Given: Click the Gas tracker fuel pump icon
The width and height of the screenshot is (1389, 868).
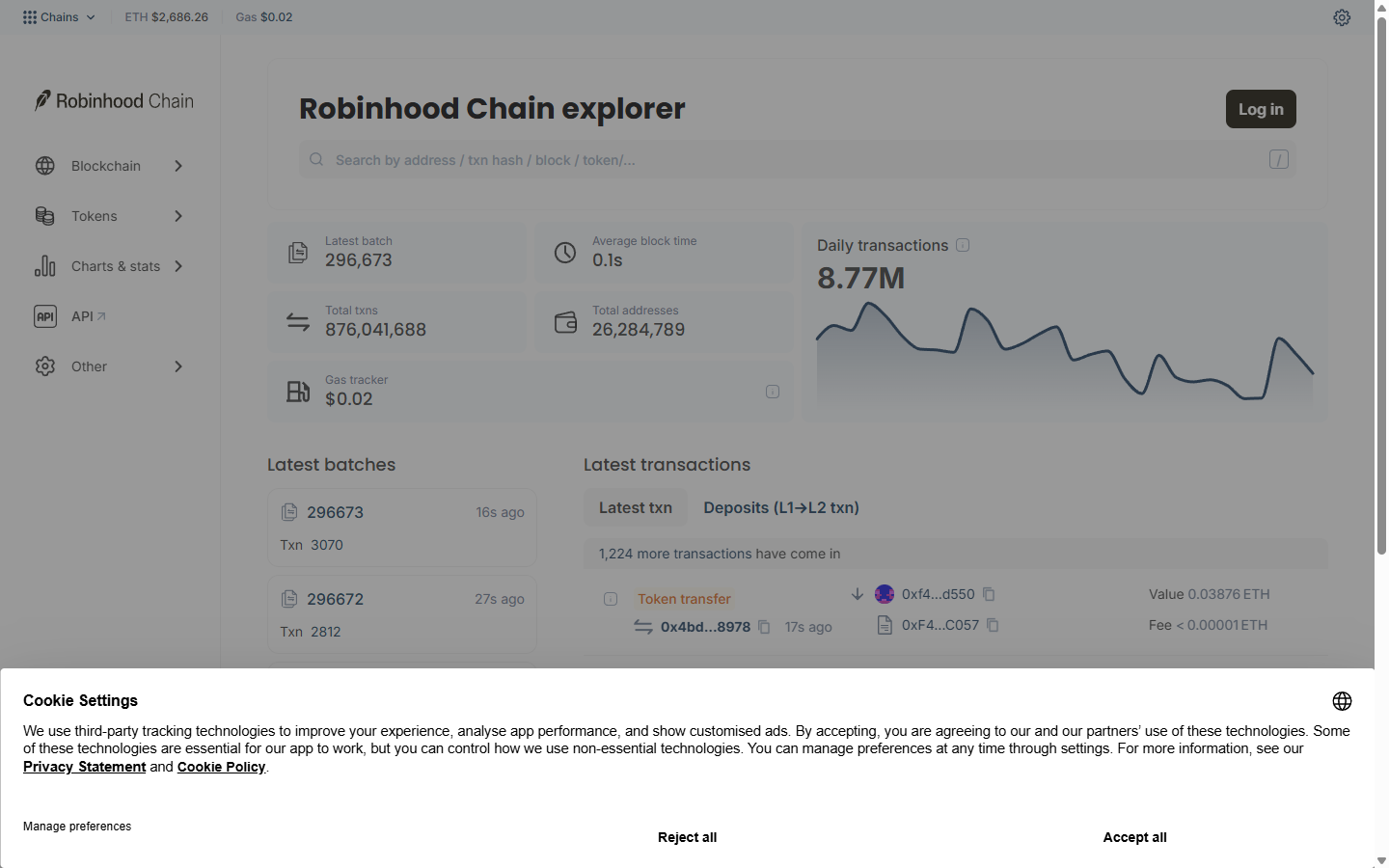Looking at the screenshot, I should coord(298,392).
